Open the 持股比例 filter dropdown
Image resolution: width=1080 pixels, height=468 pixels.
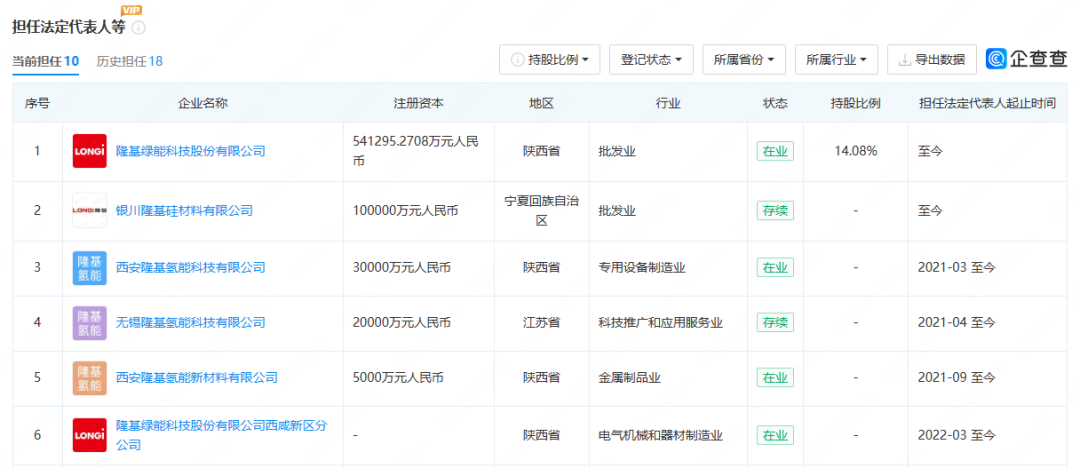point(549,60)
